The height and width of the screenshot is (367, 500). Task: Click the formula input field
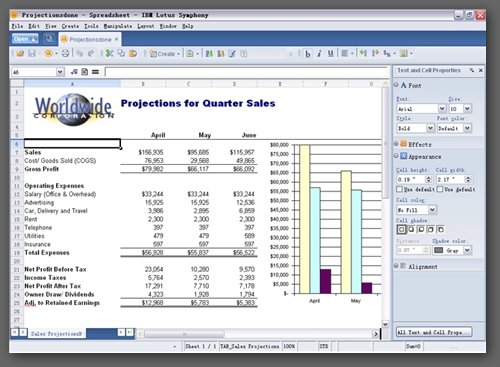point(246,72)
